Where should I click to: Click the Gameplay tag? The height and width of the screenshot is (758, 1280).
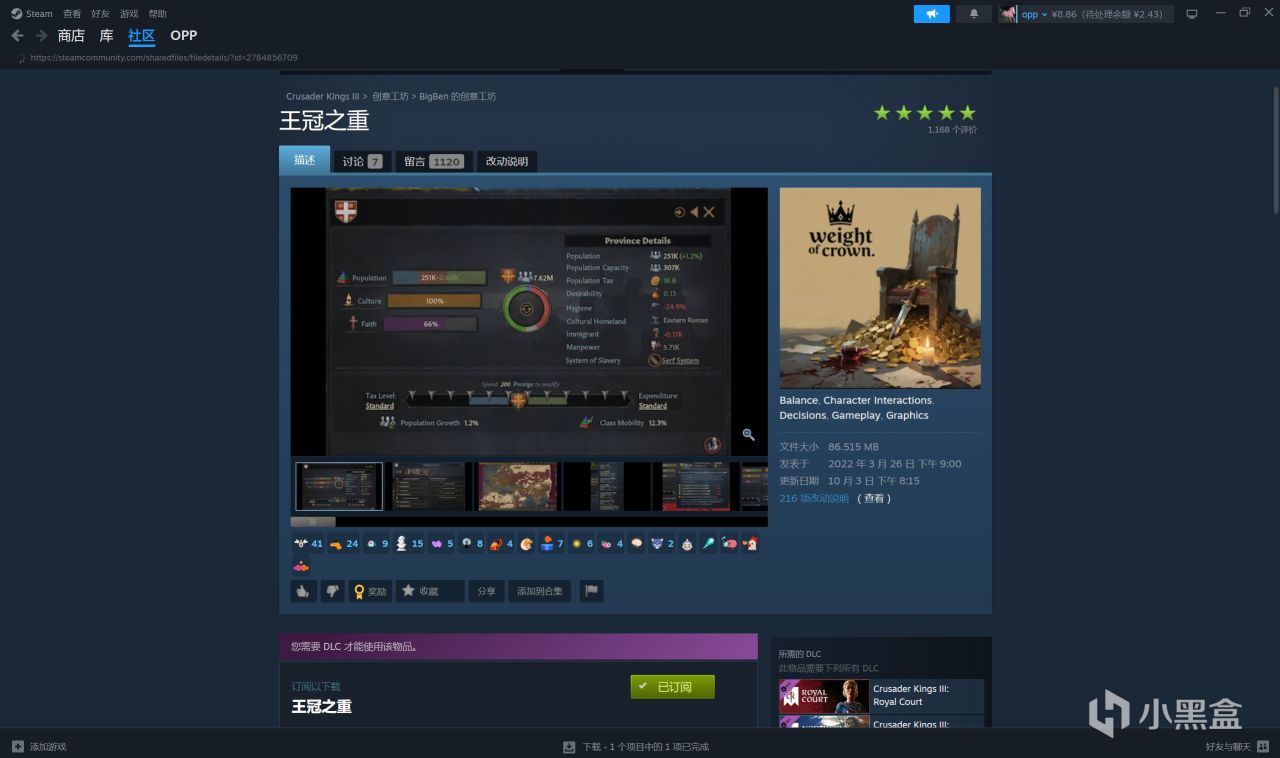[856, 415]
